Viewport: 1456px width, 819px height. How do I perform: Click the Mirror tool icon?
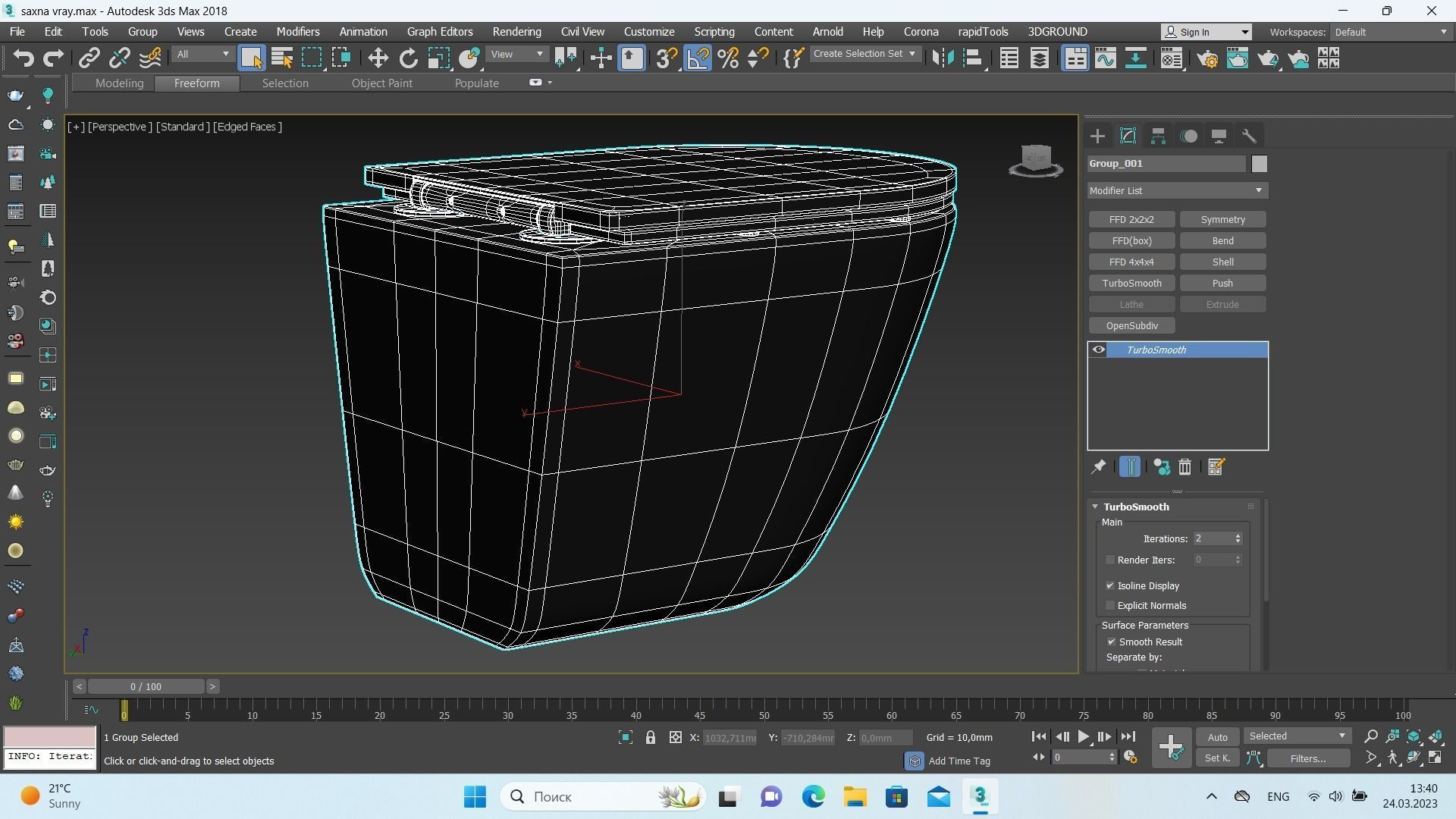pyautogui.click(x=943, y=58)
